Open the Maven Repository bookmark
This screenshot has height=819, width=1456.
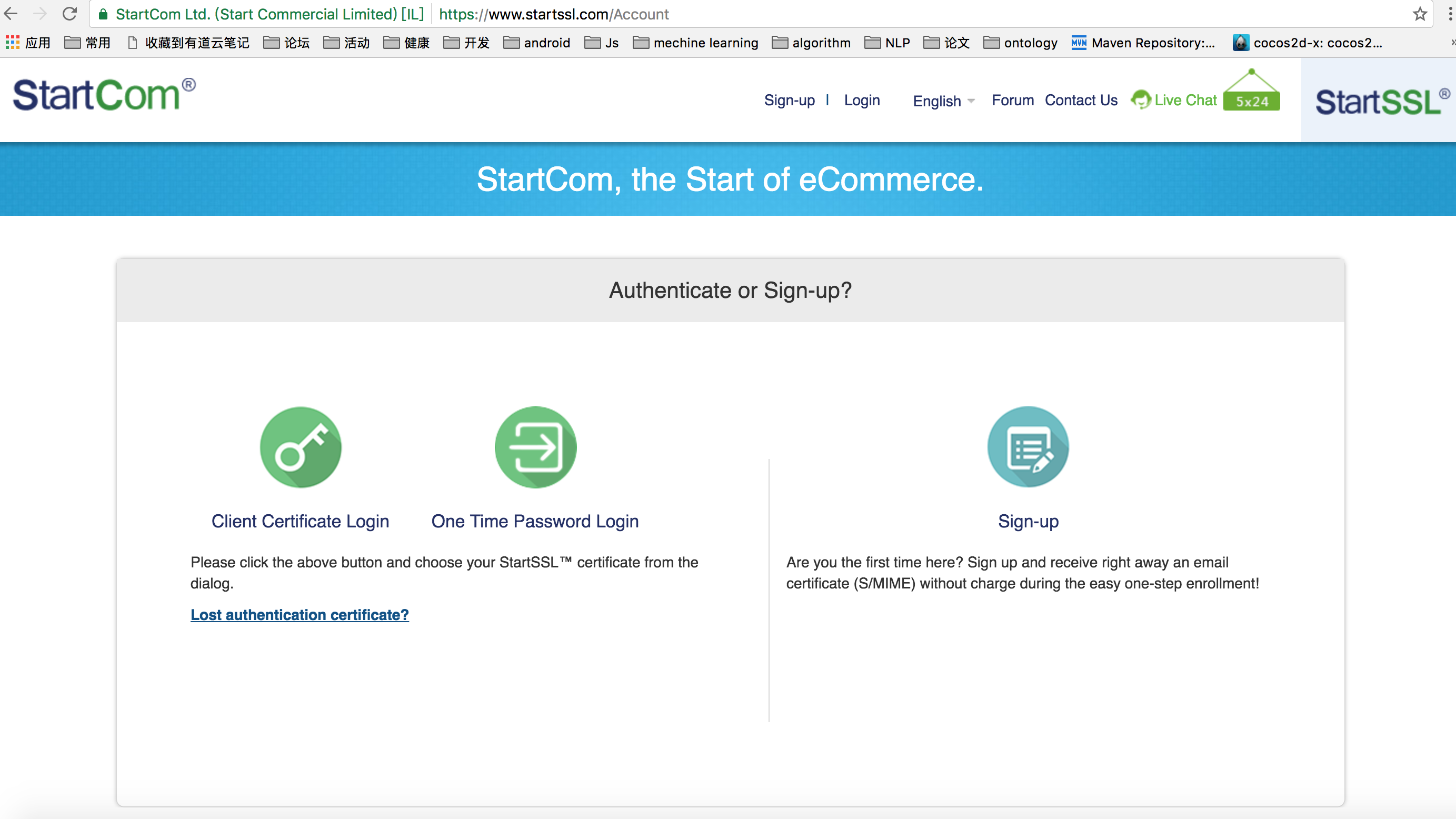tap(1143, 43)
